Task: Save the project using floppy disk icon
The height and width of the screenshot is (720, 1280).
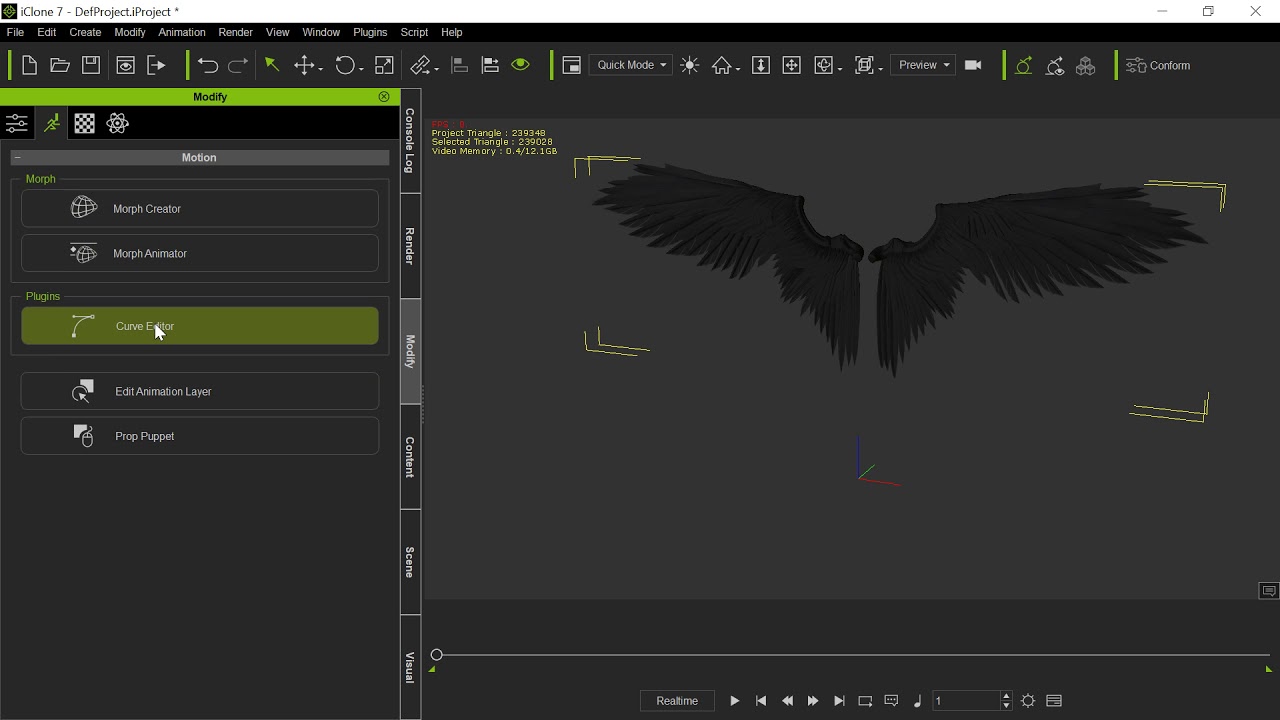Action: coord(91,65)
